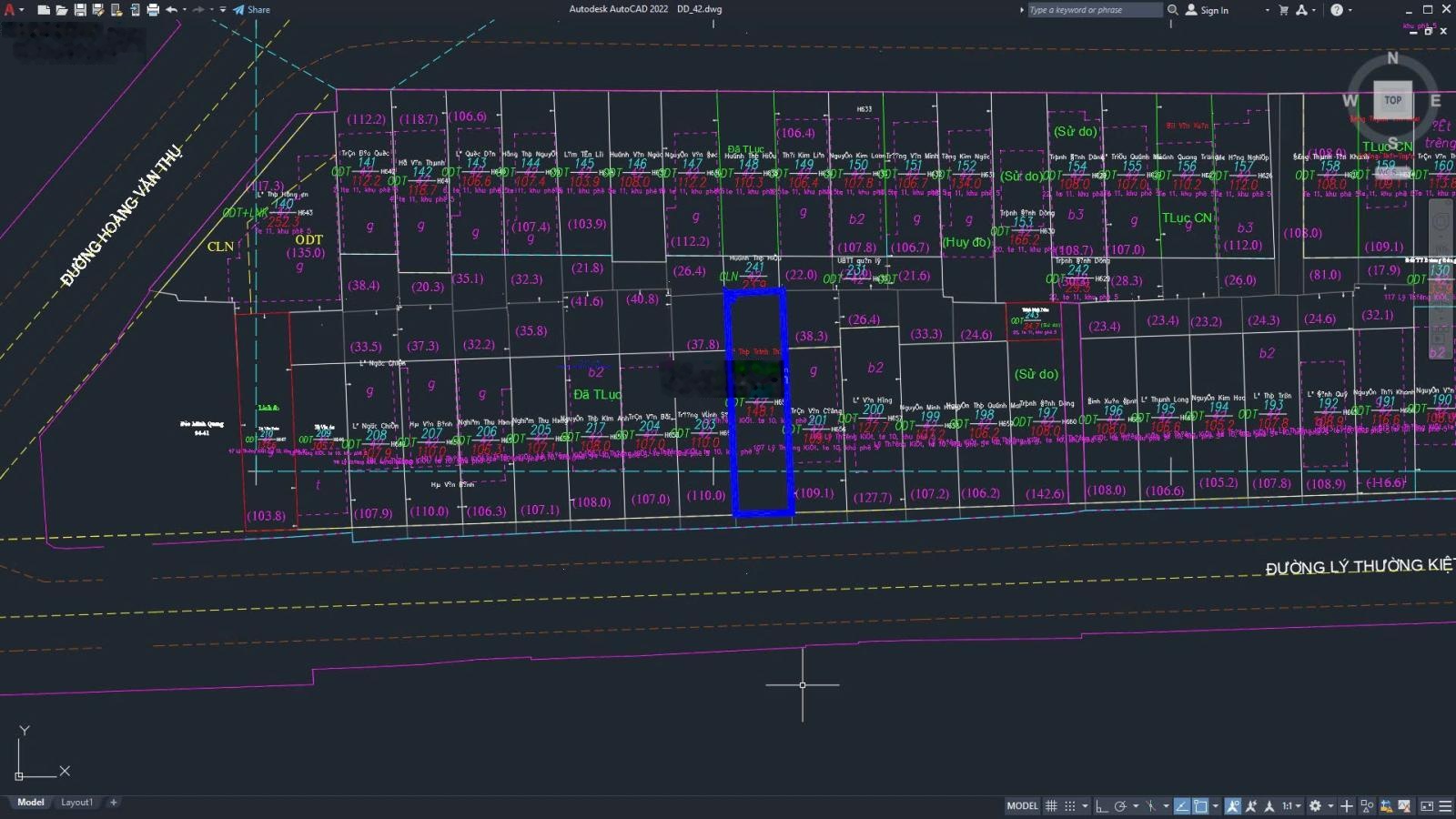The height and width of the screenshot is (819, 1456).
Task: Toggle Polar Tracking in status bar
Action: pos(1120,806)
